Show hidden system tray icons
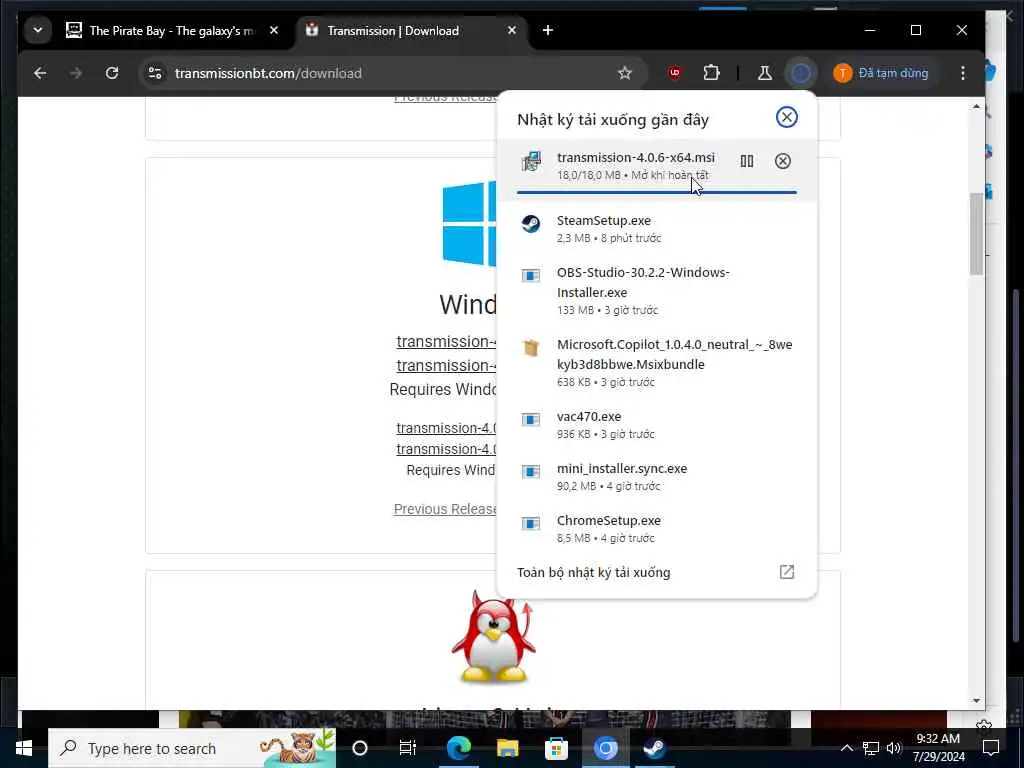 click(x=846, y=748)
